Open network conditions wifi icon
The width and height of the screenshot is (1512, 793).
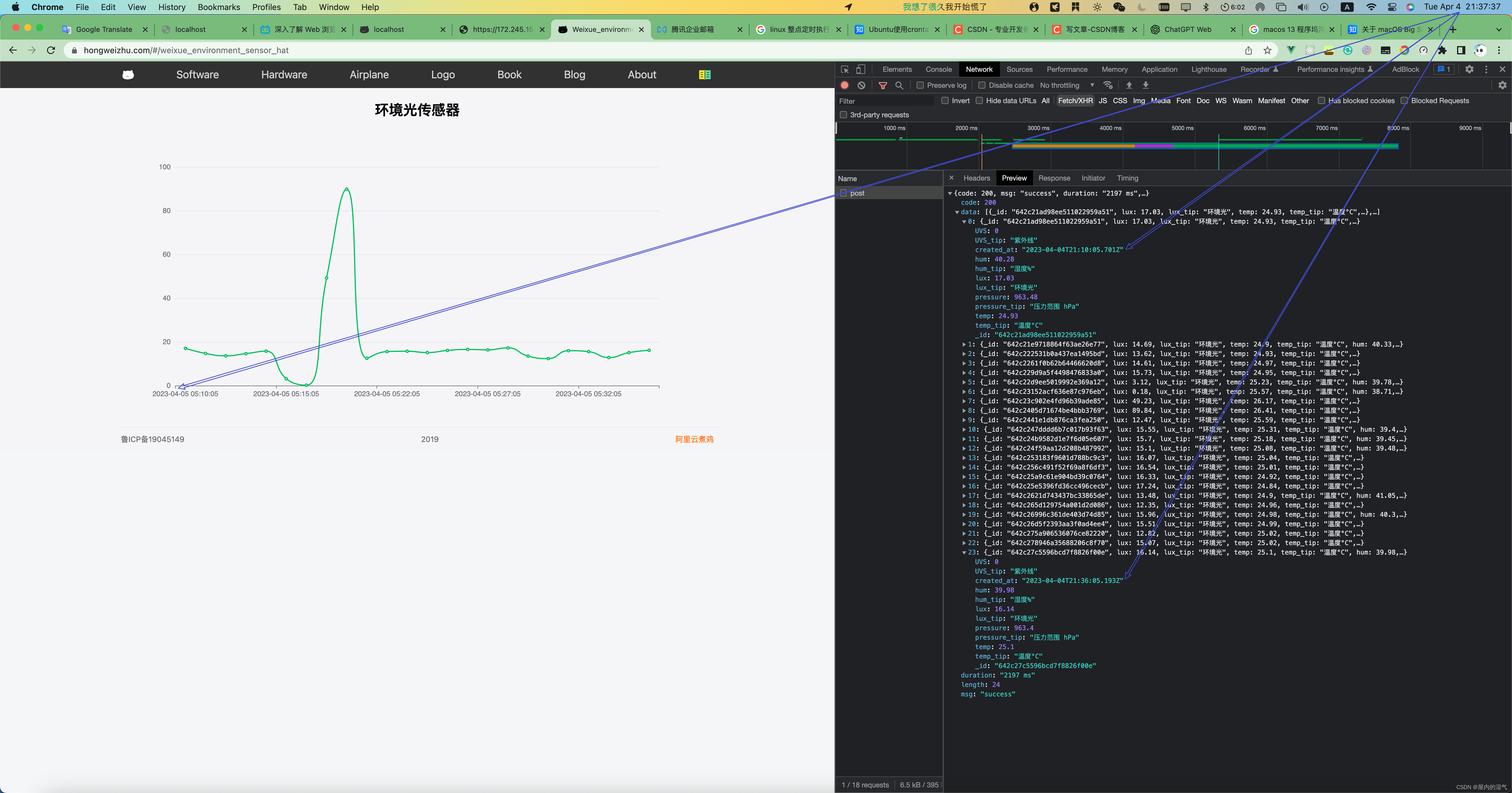tap(1108, 85)
